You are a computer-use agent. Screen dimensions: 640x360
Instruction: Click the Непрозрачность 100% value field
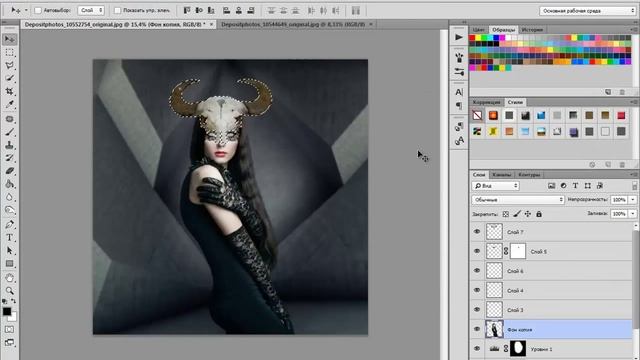(x=619, y=200)
